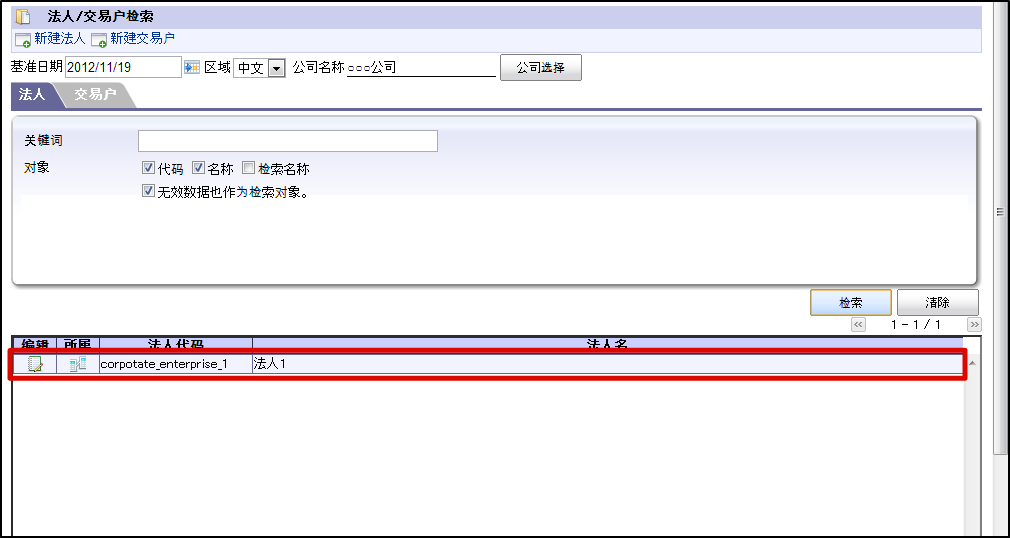Click the results list scrollbar up arrow
The height and width of the screenshot is (538, 1010).
971,363
